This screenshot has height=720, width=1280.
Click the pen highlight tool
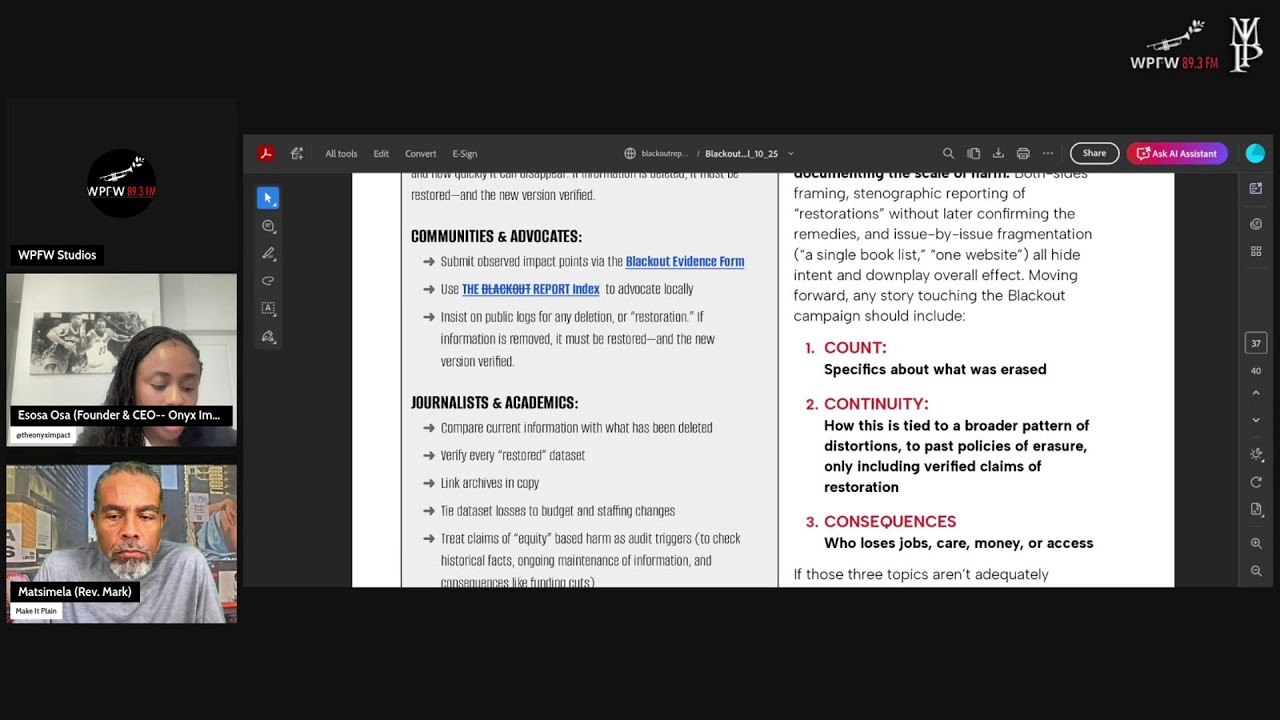pos(268,254)
